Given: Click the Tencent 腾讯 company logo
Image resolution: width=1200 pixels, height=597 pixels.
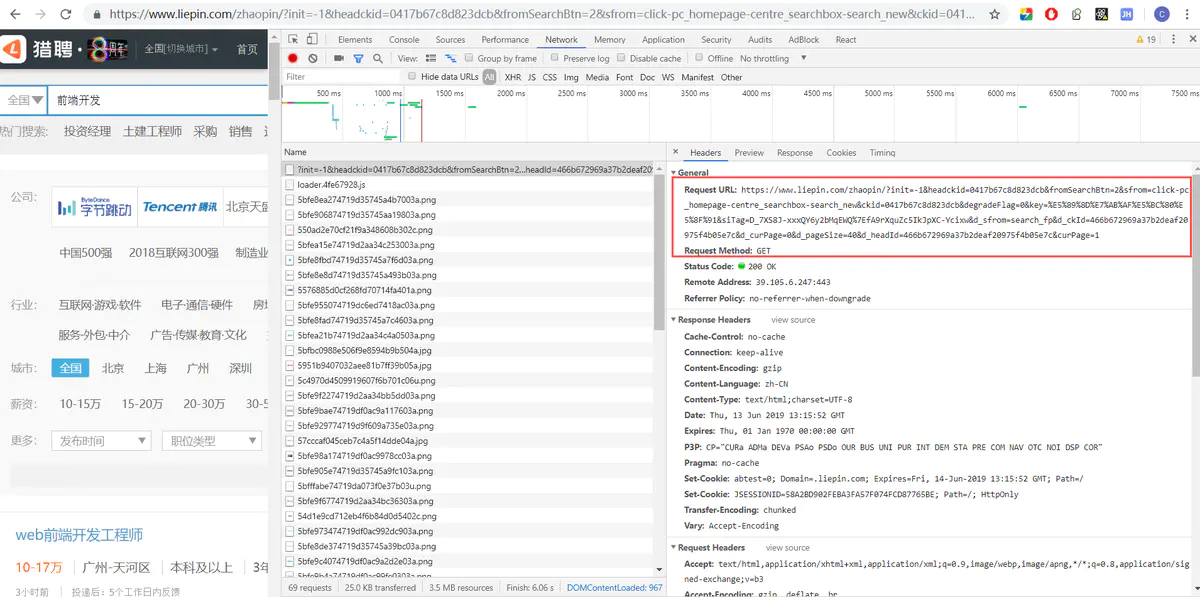Looking at the screenshot, I should tap(179, 207).
